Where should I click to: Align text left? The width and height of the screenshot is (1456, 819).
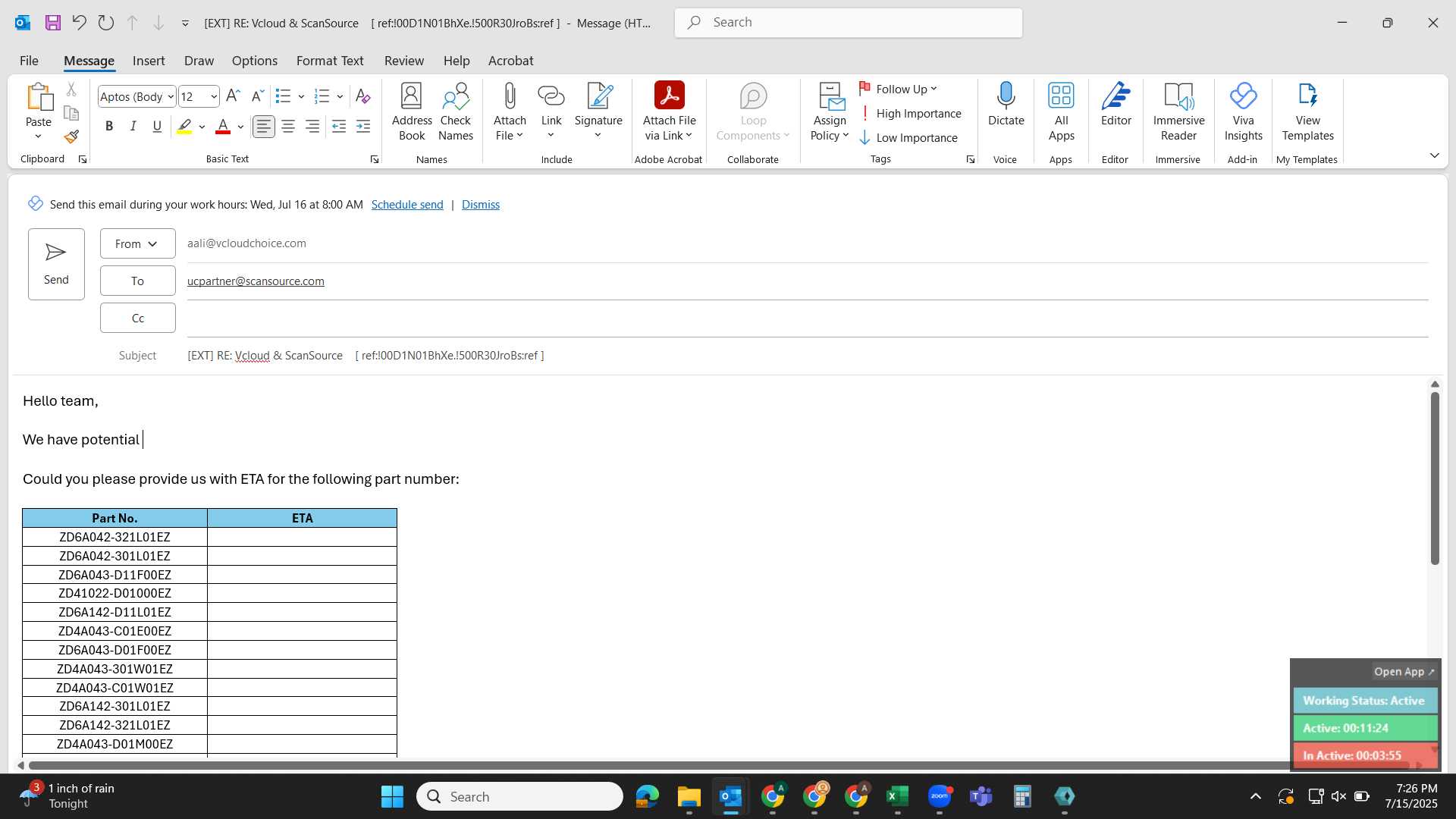point(263,127)
